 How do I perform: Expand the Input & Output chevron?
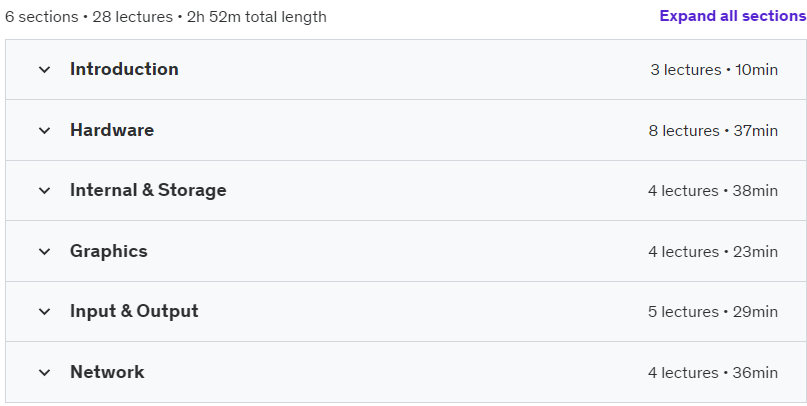pyautogui.click(x=45, y=311)
